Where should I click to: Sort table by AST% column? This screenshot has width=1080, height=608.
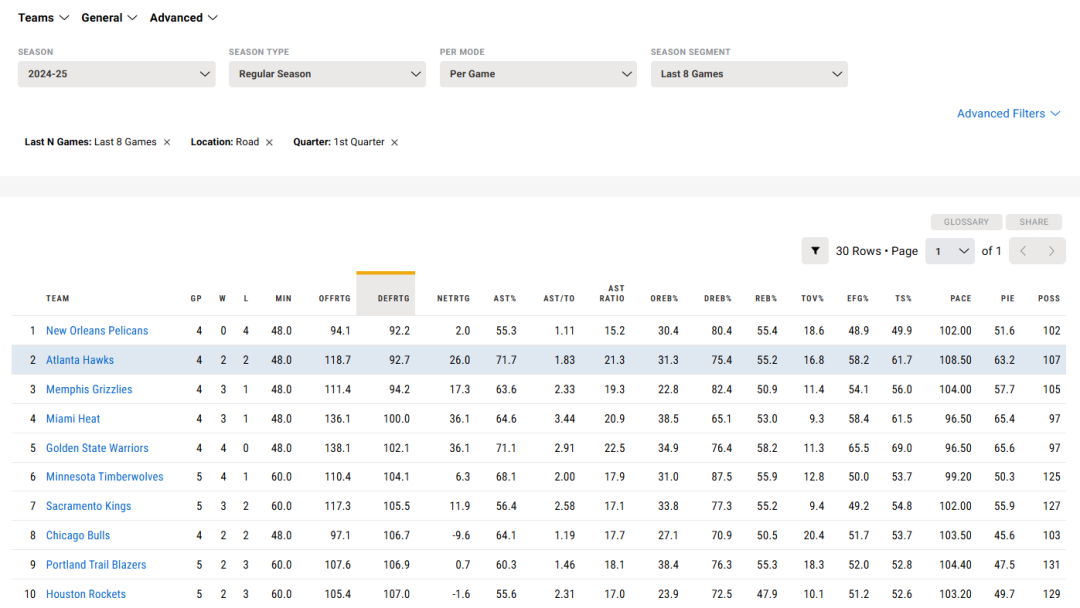tap(505, 299)
